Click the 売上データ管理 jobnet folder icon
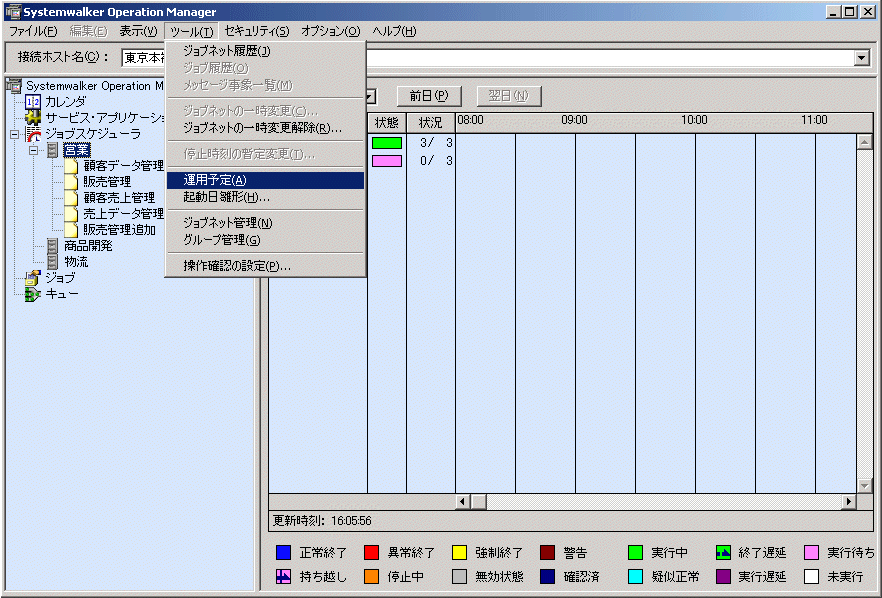Screen dimensions: 882x598 71,214
